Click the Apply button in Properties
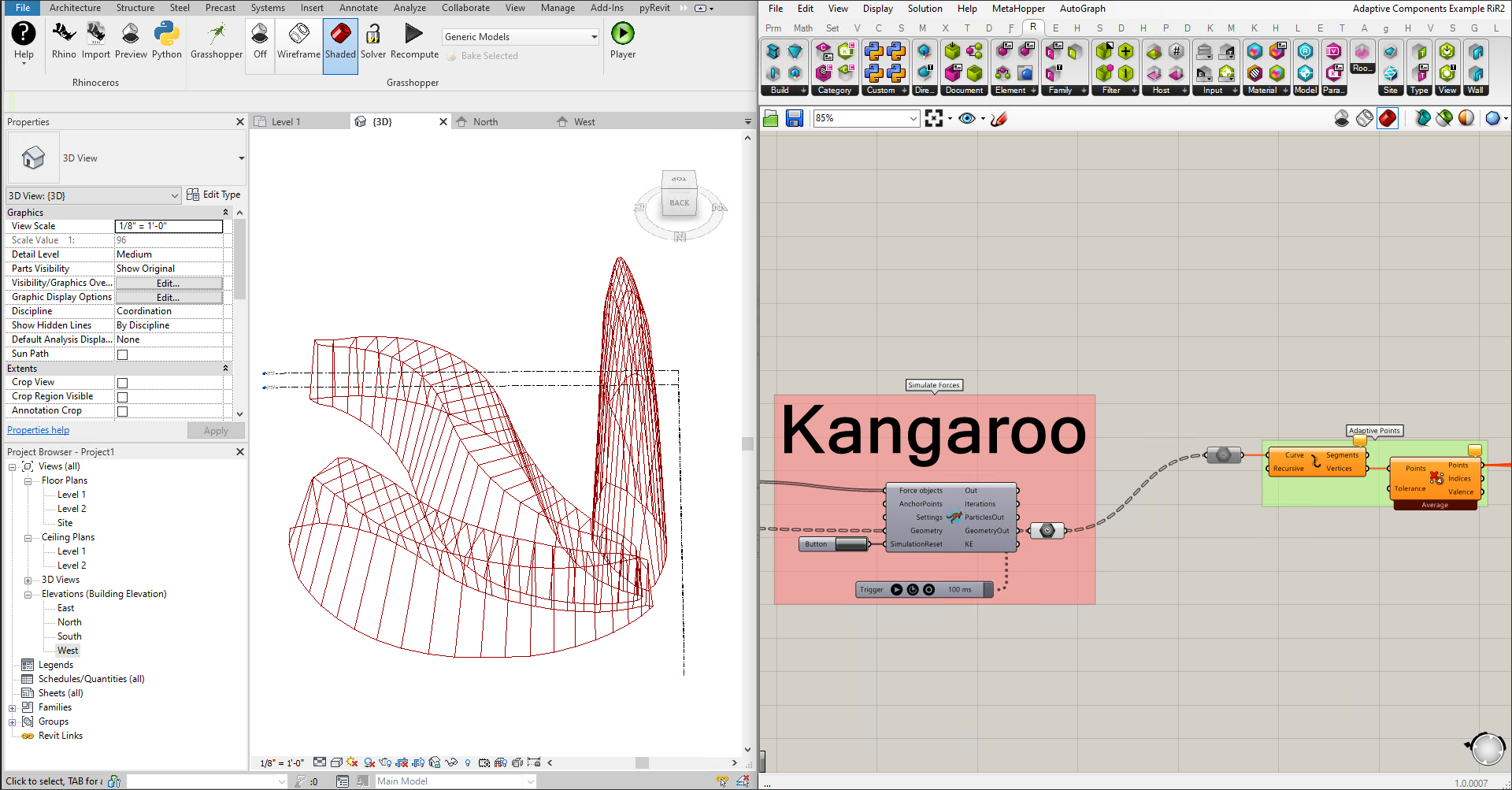The image size is (1512, 790). [216, 431]
